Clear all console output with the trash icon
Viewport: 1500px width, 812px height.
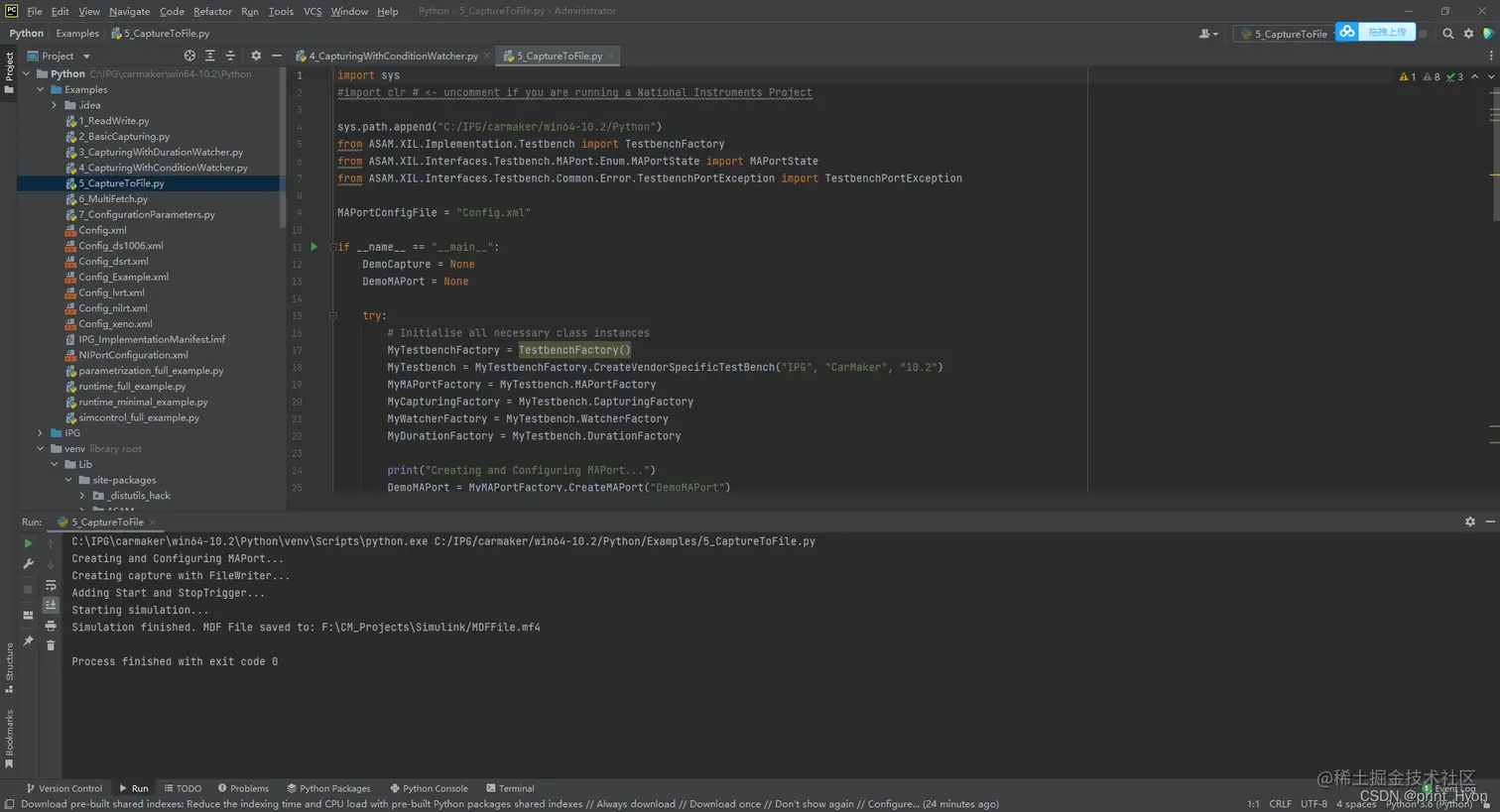[51, 645]
